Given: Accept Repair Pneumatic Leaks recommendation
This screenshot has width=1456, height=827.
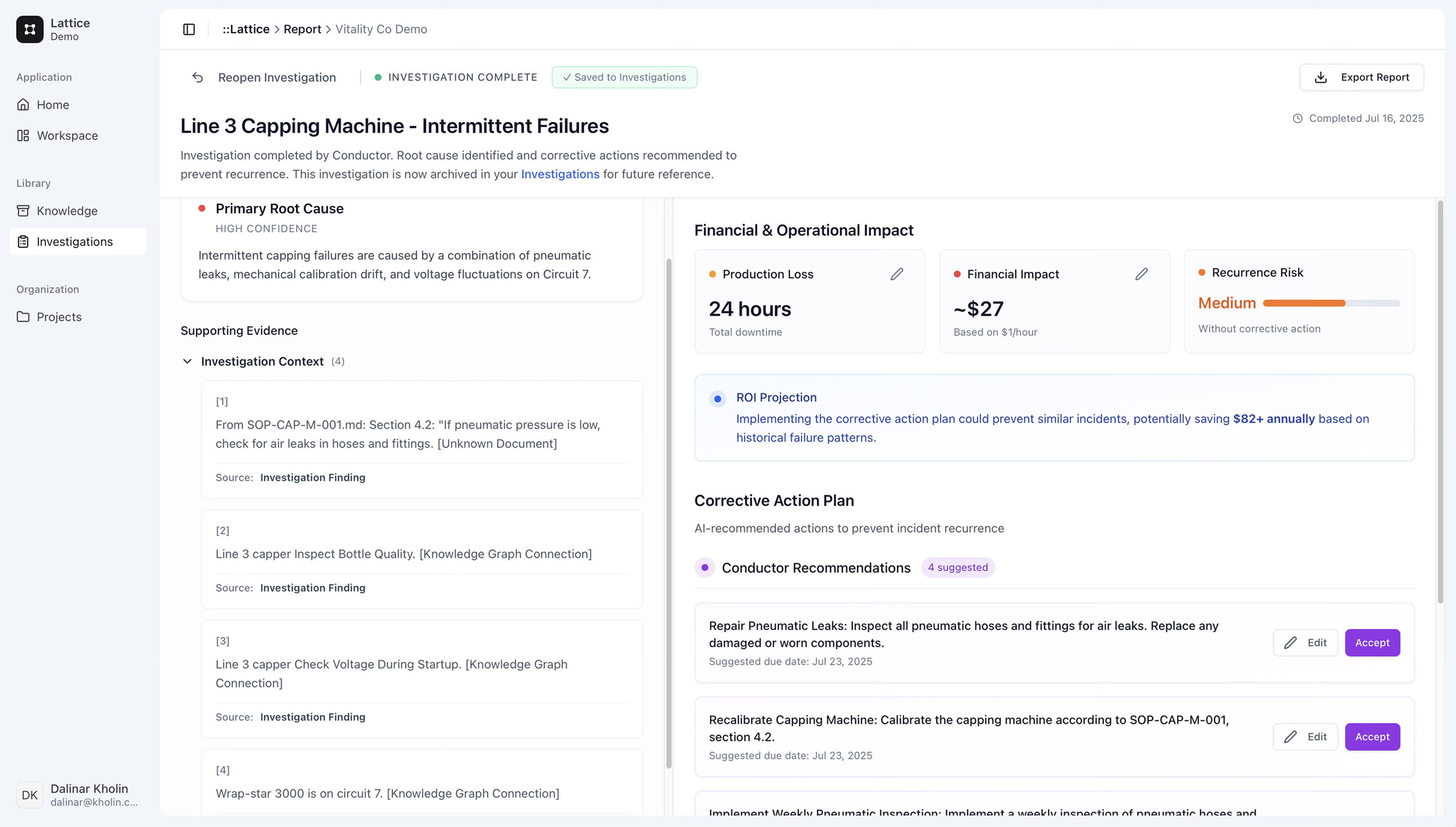Looking at the screenshot, I should click(x=1372, y=643).
